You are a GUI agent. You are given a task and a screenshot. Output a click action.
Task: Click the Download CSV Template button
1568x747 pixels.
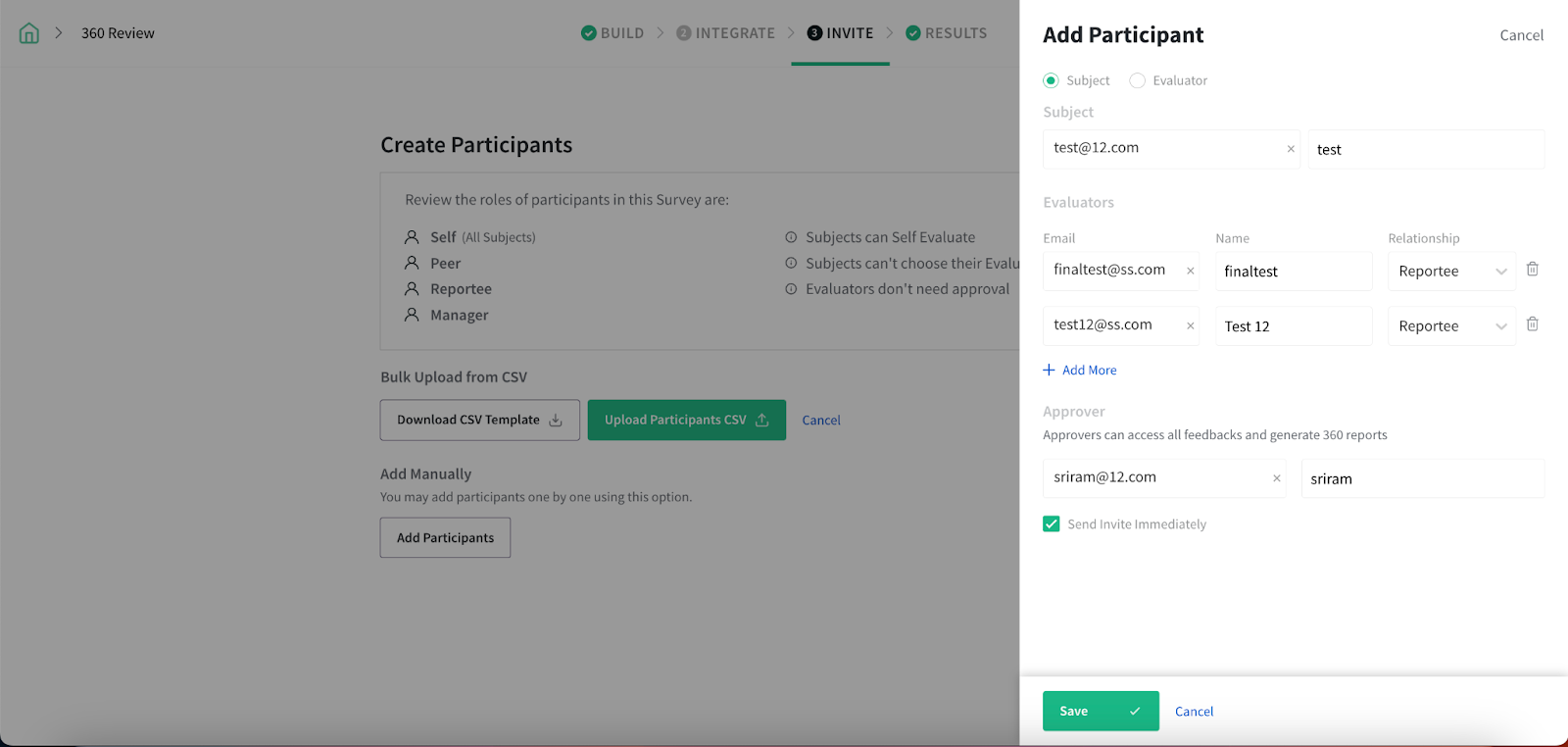pos(479,420)
